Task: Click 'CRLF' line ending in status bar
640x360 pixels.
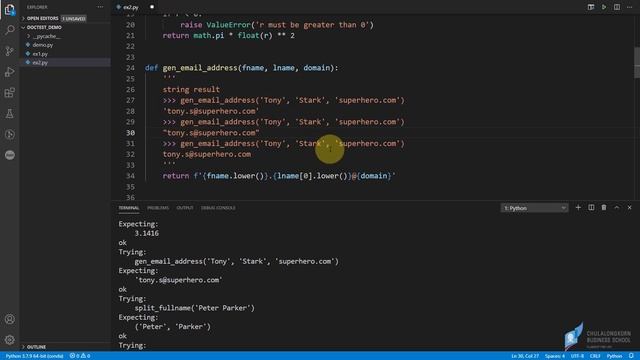Action: (595, 356)
